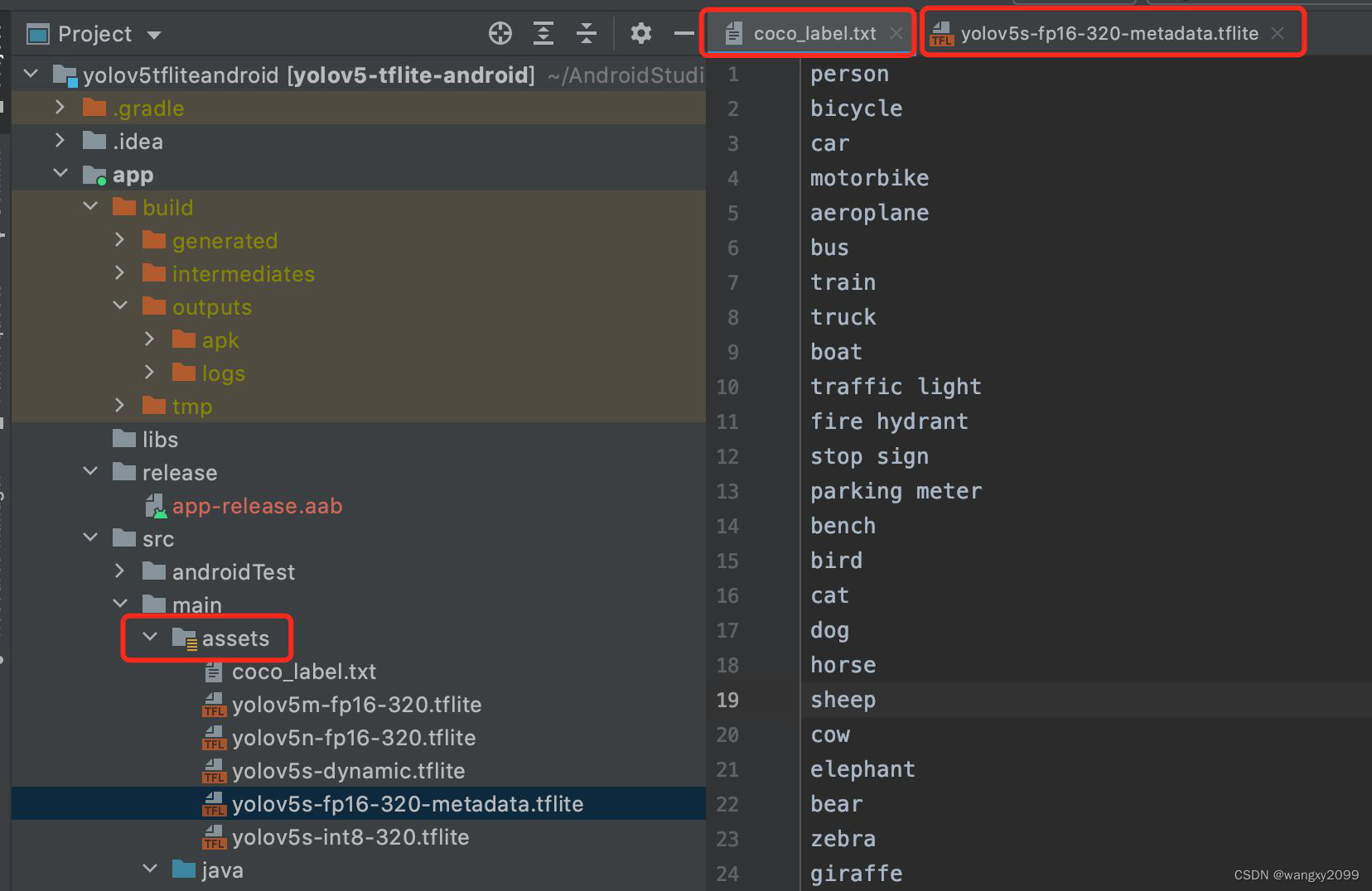Collapse the main folder

120,604
